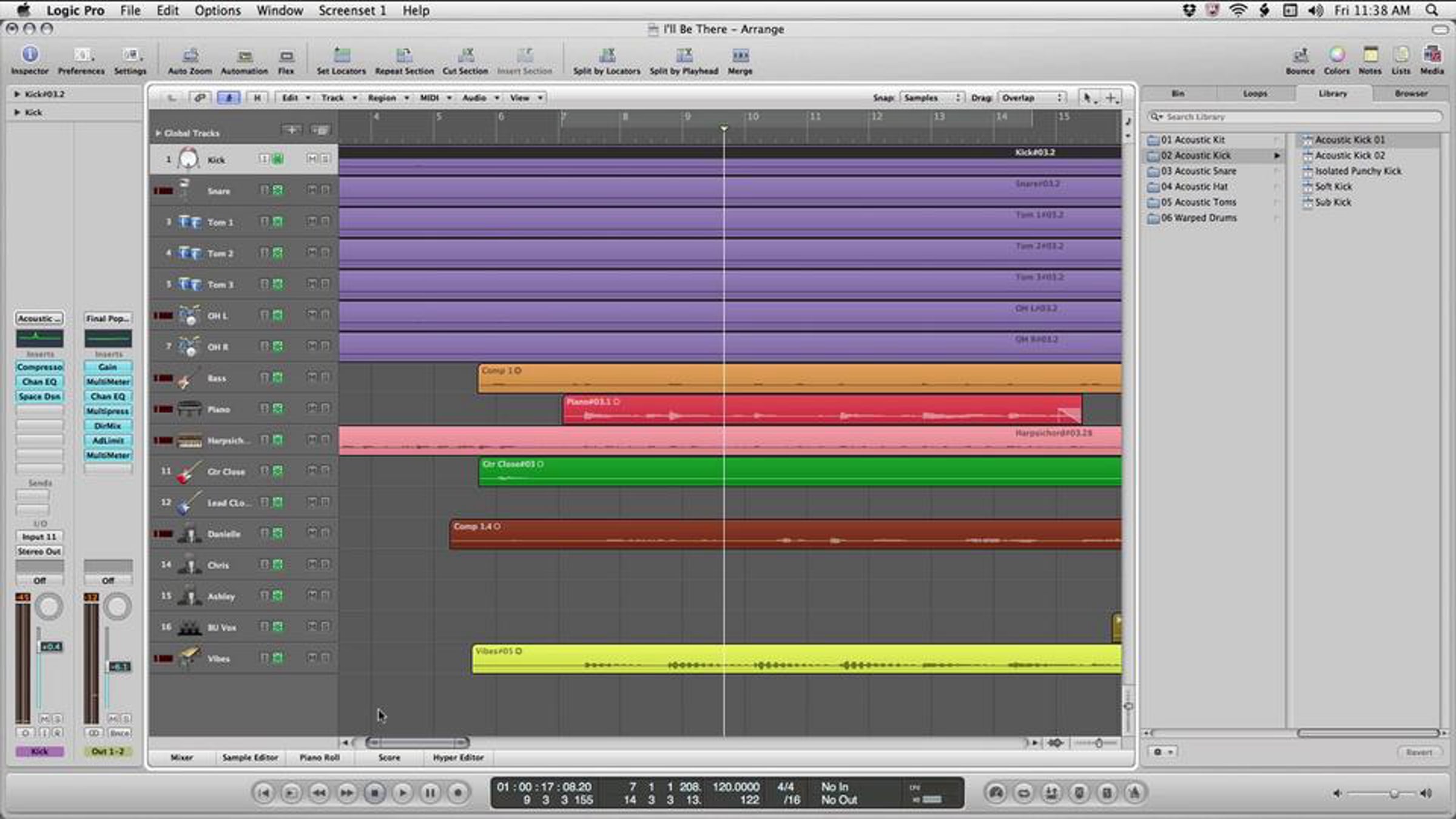1456x819 pixels.
Task: Open the Colors palette icon
Action: [1336, 56]
